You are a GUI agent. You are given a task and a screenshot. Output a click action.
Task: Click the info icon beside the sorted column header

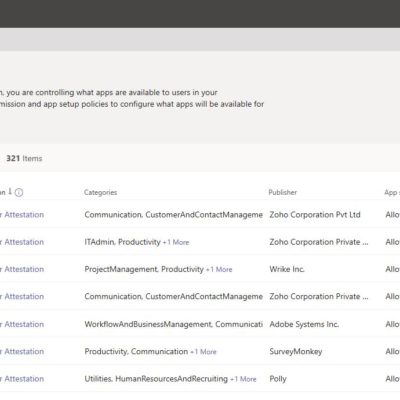19,192
